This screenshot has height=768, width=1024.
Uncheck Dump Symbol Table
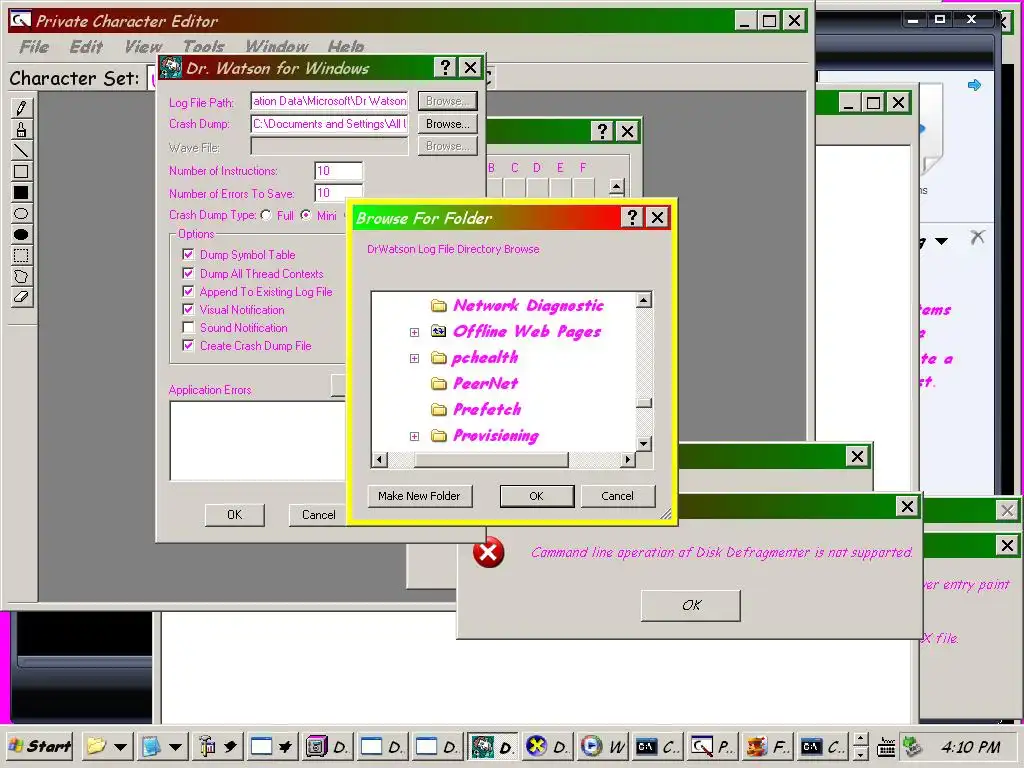188,254
